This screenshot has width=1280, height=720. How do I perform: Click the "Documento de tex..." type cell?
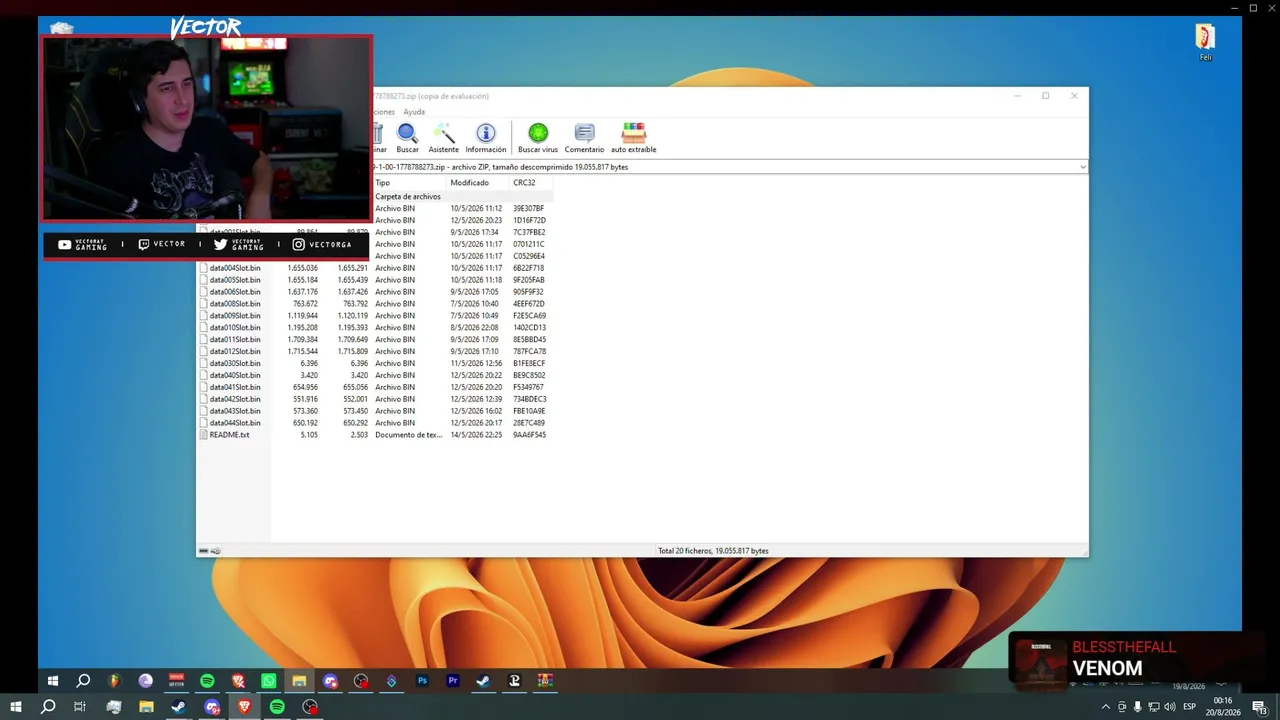tap(408, 435)
